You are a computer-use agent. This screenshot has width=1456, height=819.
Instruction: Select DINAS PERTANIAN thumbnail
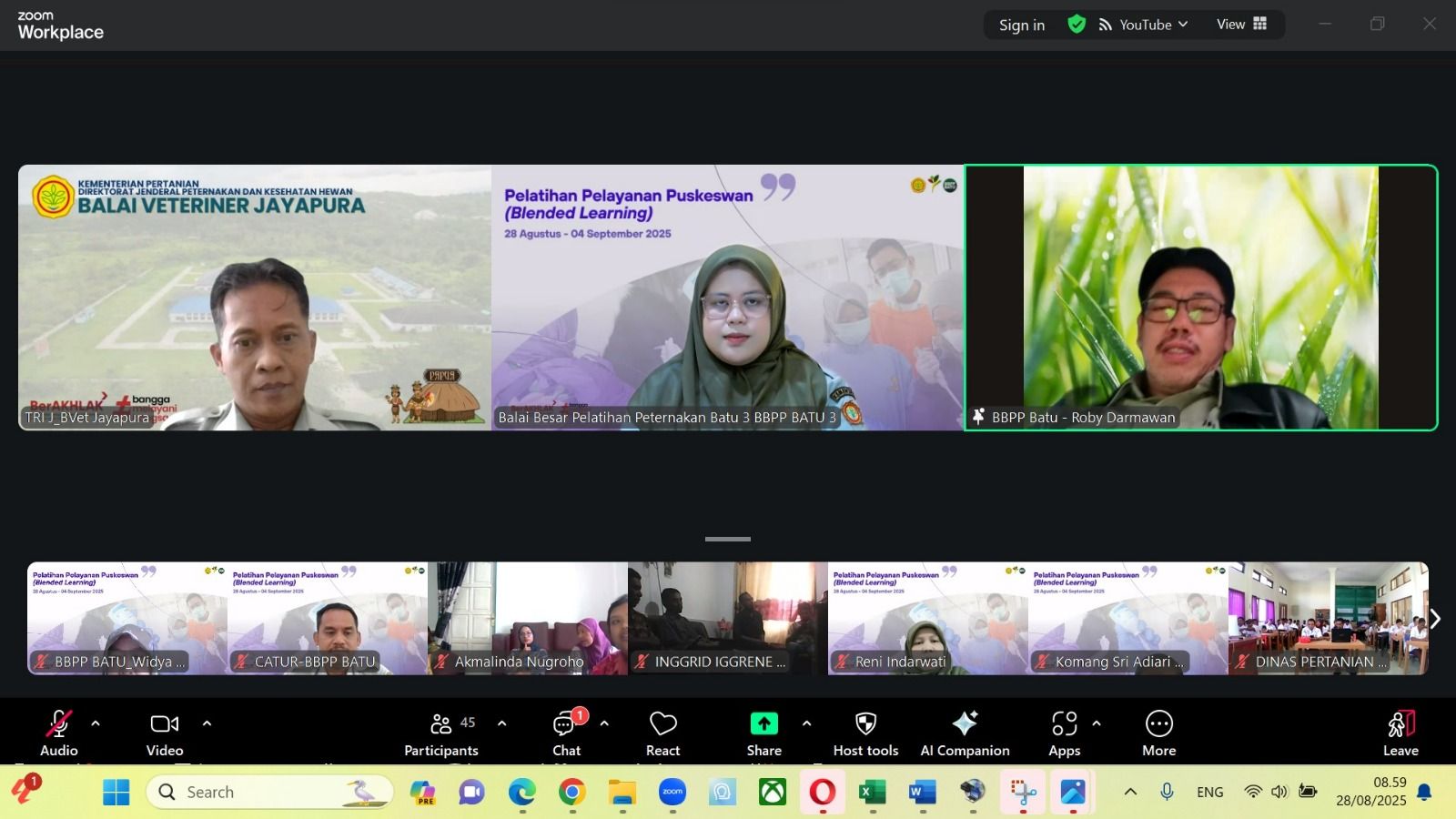click(1329, 618)
